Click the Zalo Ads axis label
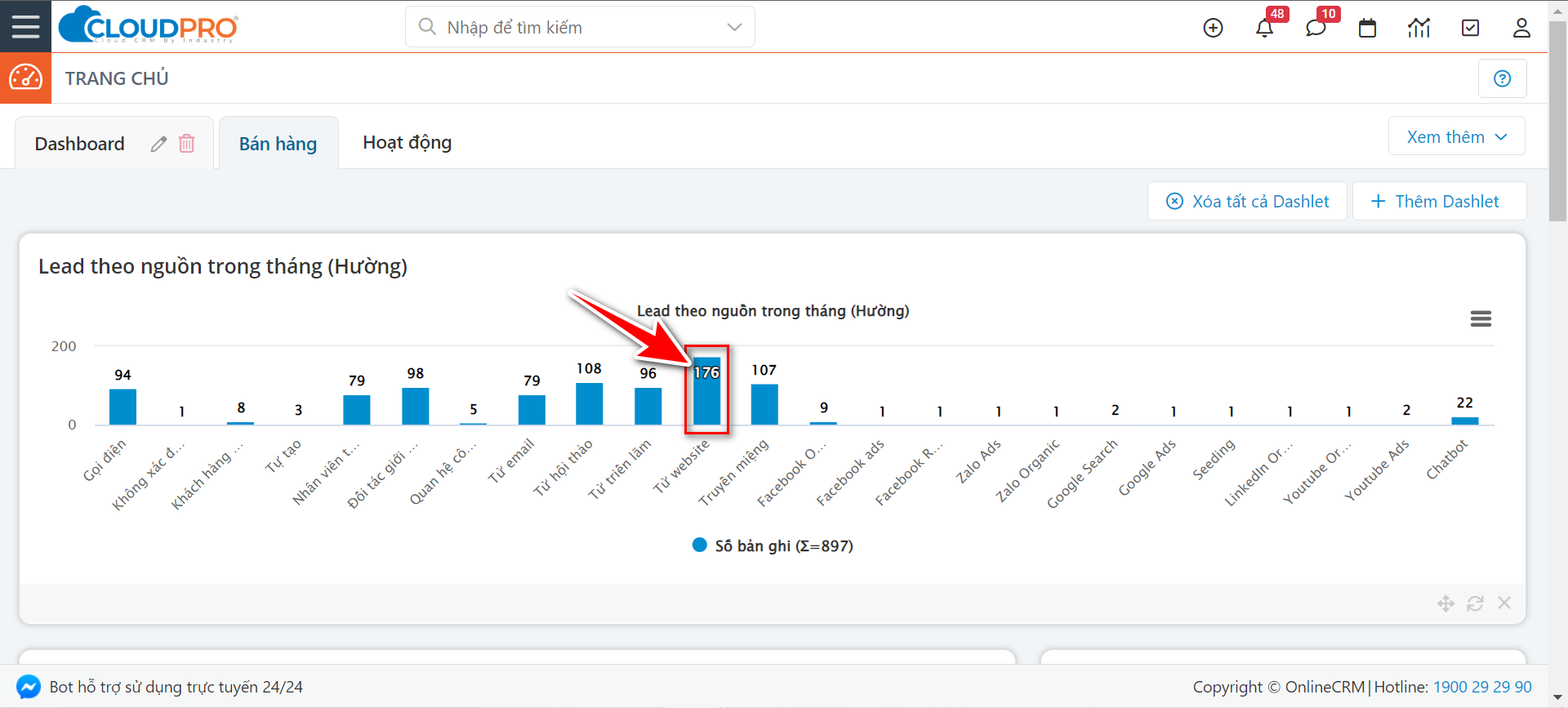 click(x=978, y=461)
